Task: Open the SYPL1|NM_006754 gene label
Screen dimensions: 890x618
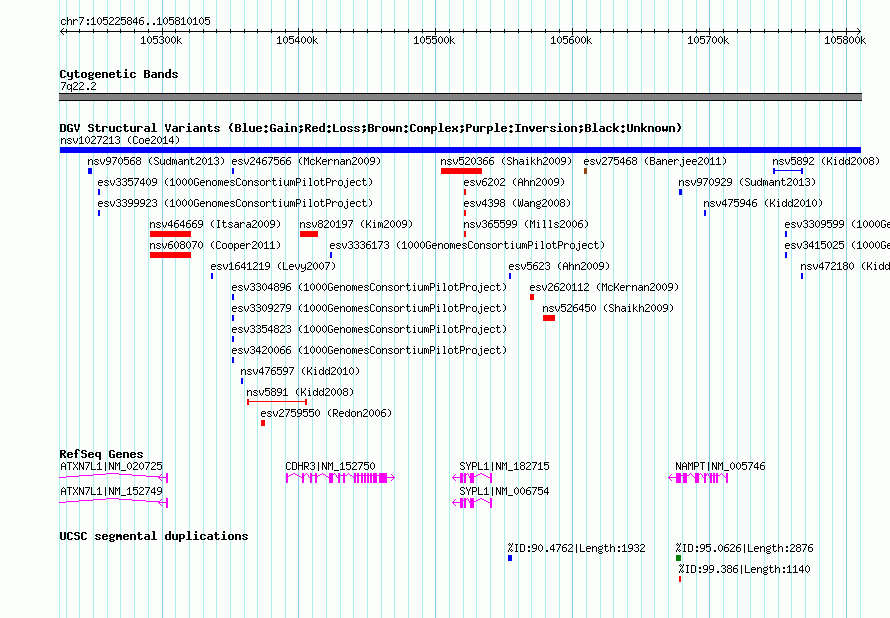Action: pyautogui.click(x=504, y=491)
